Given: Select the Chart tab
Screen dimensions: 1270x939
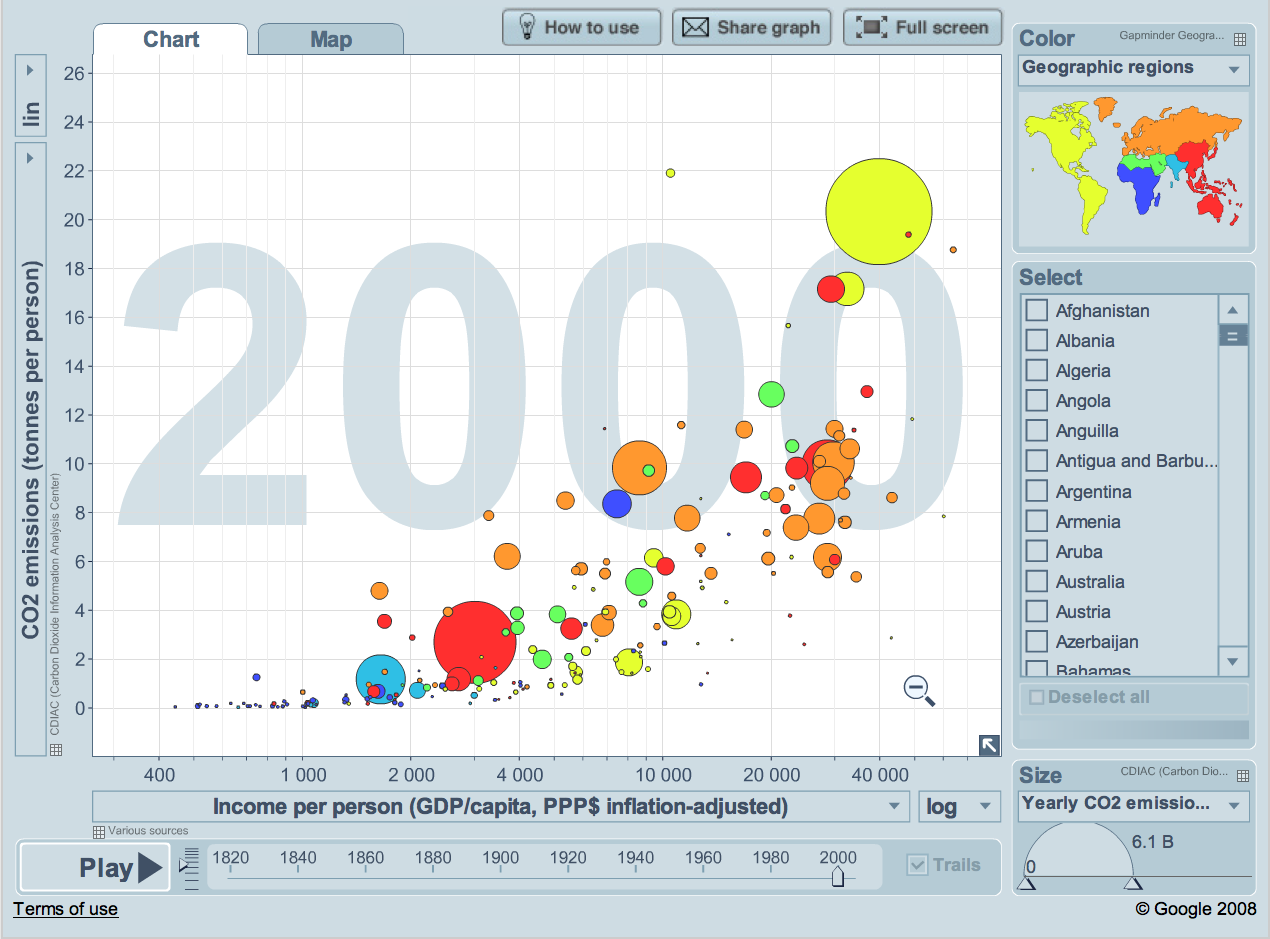Looking at the screenshot, I should 171,40.
